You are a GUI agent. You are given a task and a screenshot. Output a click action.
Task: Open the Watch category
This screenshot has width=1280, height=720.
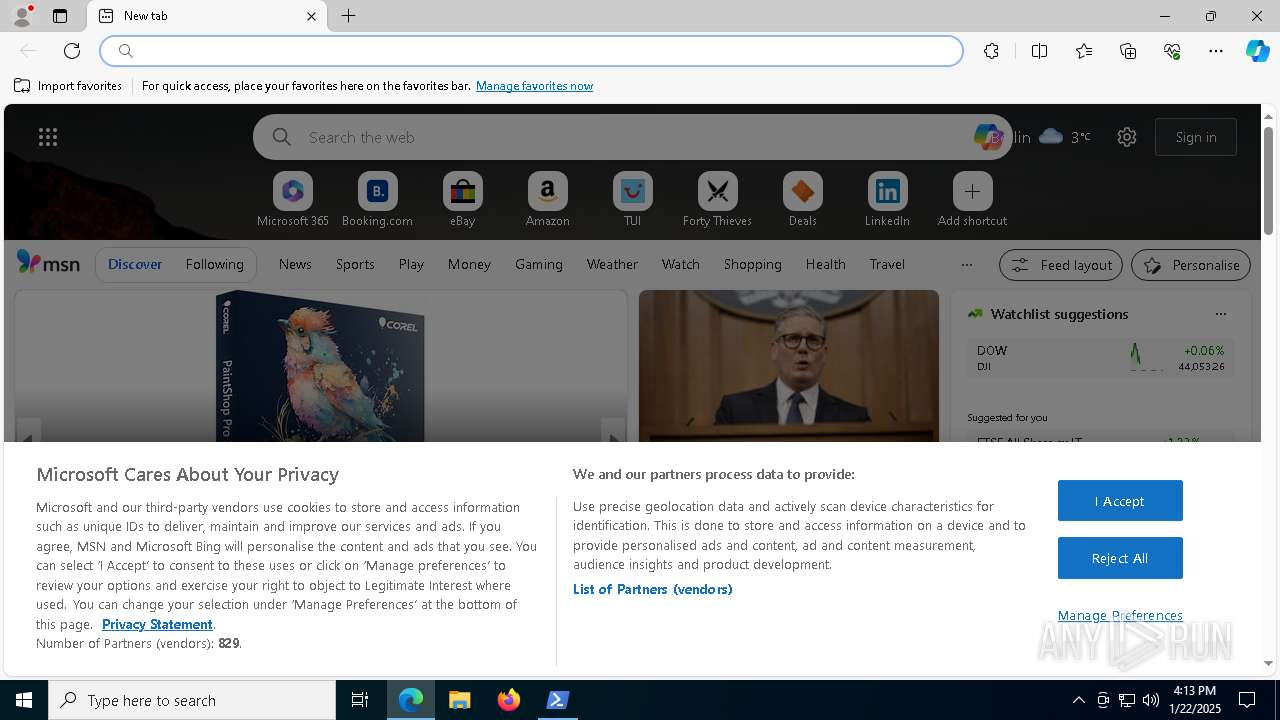click(x=681, y=264)
